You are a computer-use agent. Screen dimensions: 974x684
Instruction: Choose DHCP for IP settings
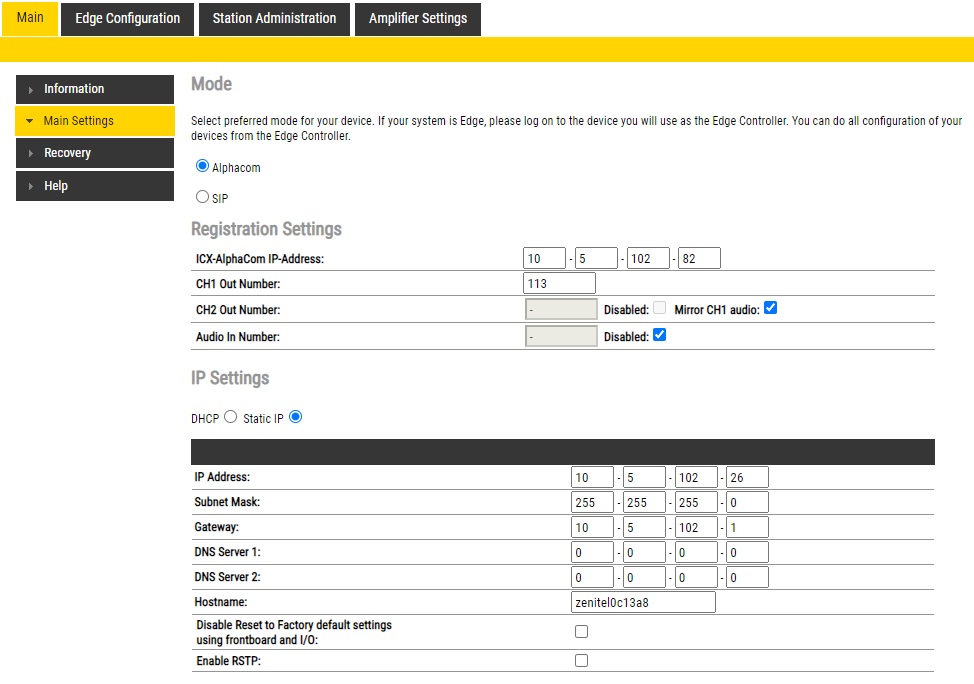pos(231,417)
